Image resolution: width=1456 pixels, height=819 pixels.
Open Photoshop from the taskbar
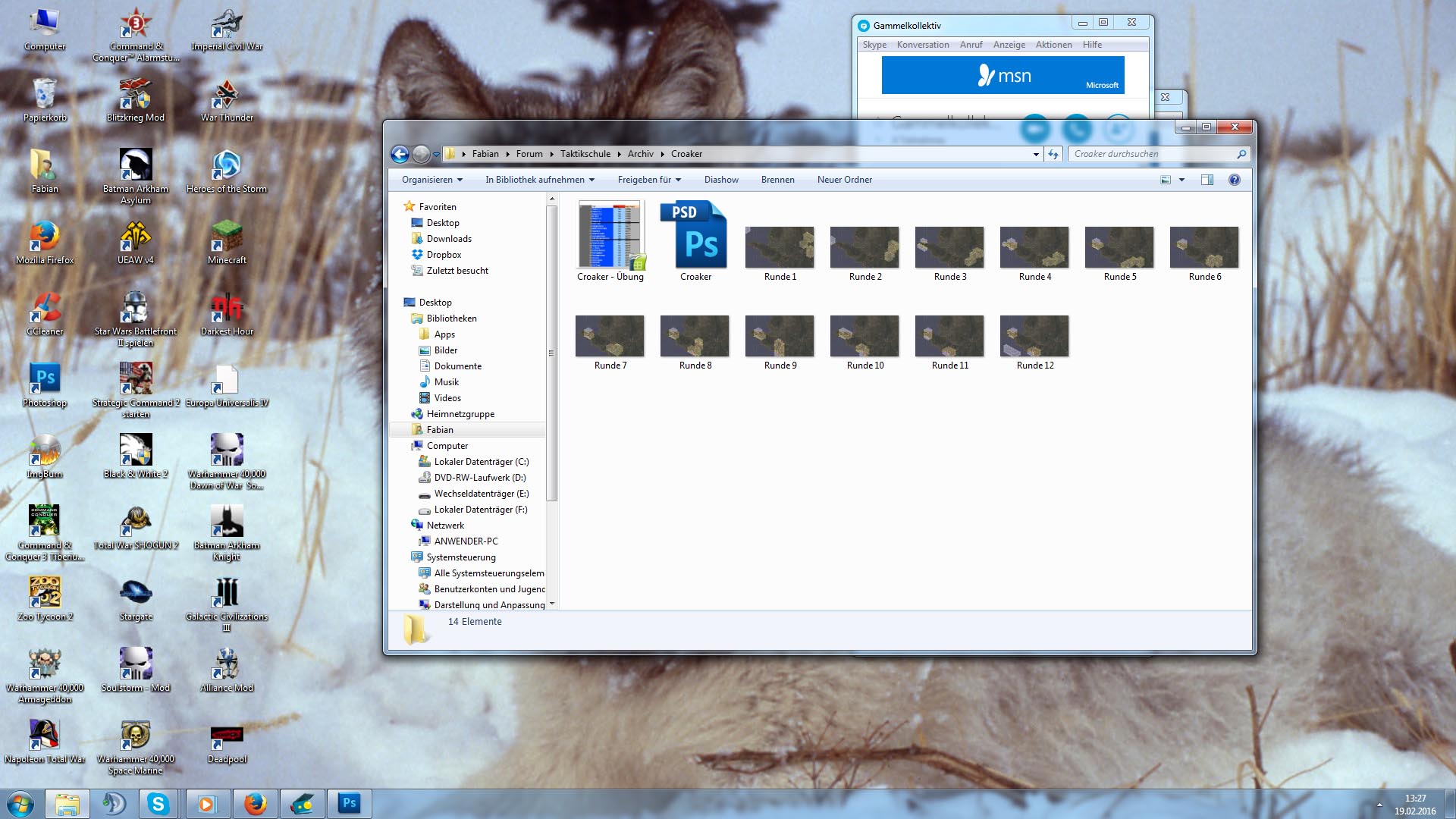tap(349, 803)
